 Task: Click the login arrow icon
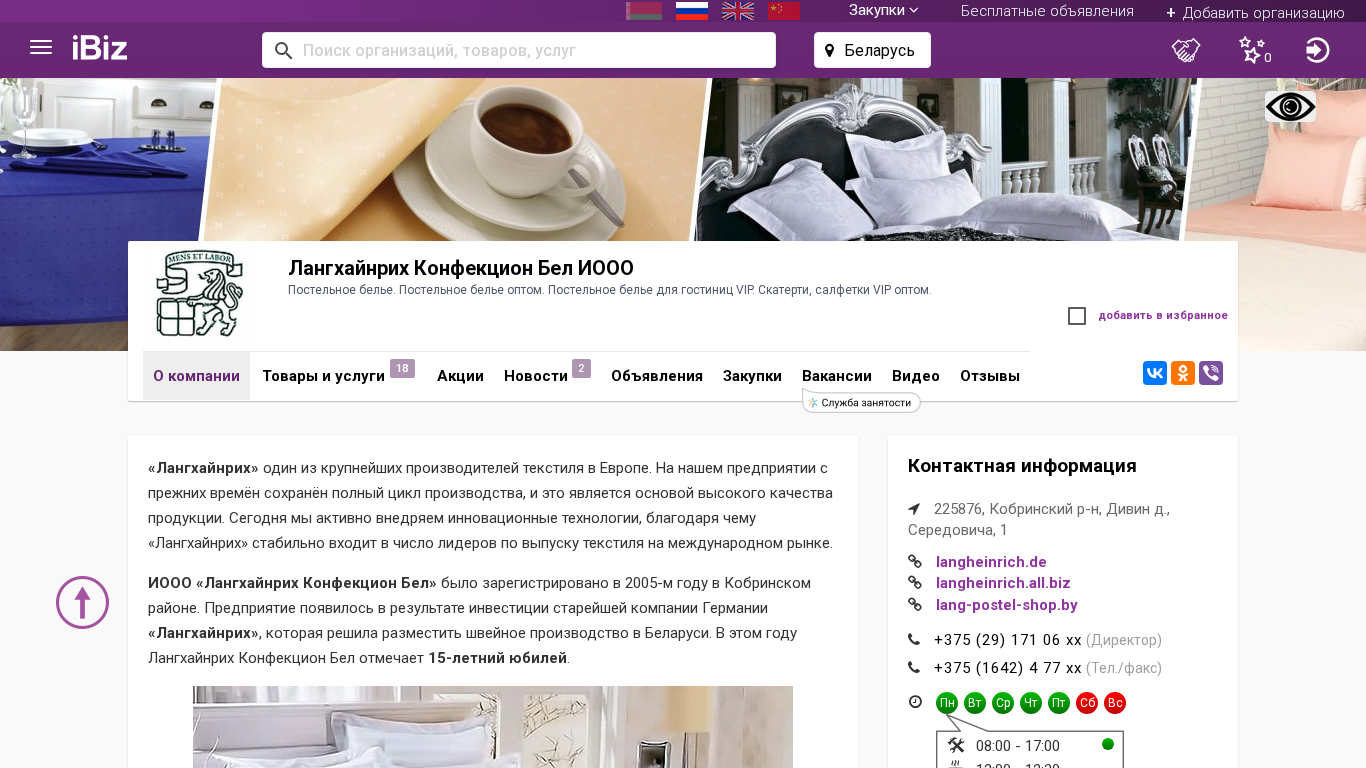click(x=1318, y=50)
